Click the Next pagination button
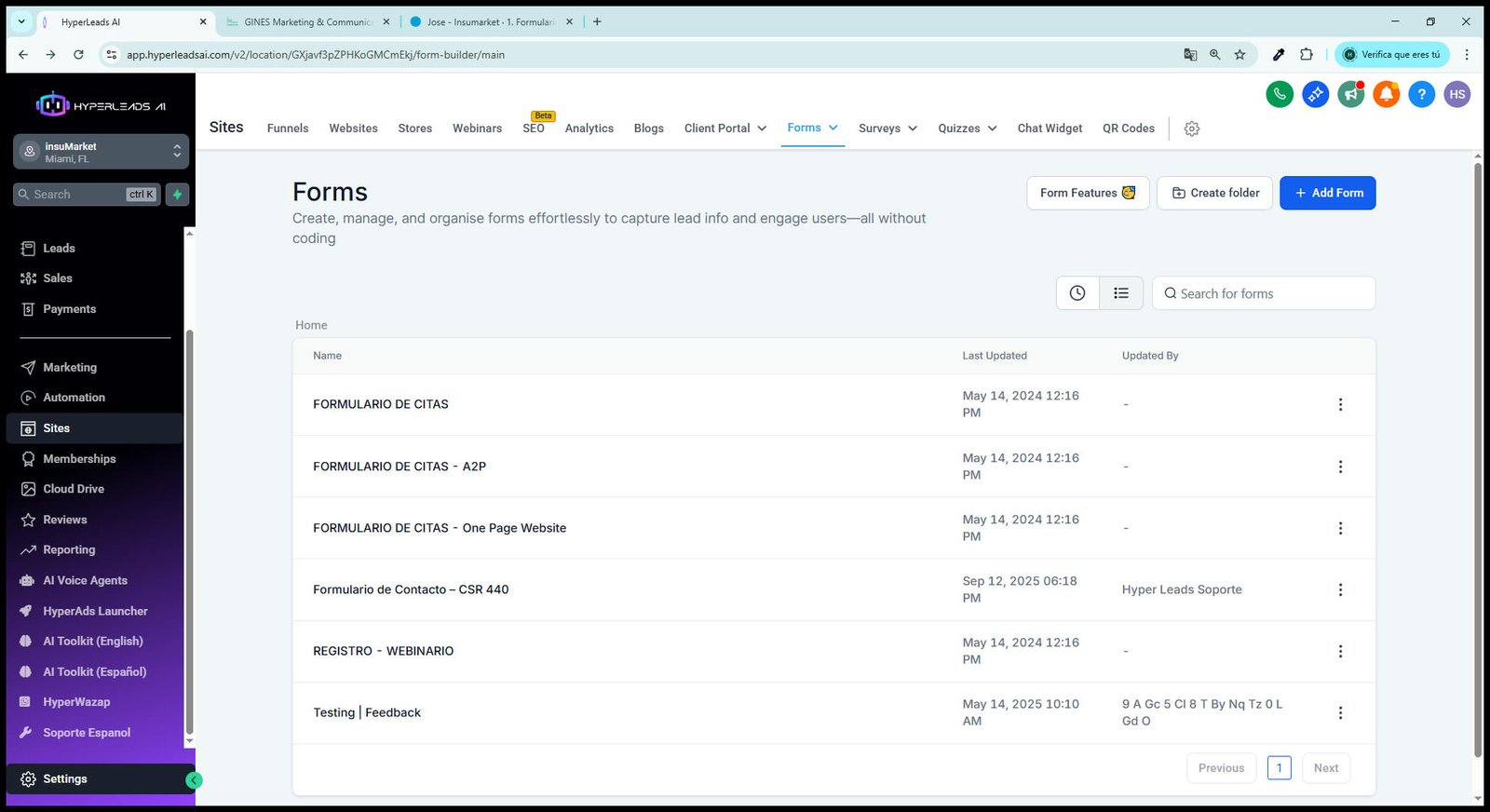 click(1326, 768)
